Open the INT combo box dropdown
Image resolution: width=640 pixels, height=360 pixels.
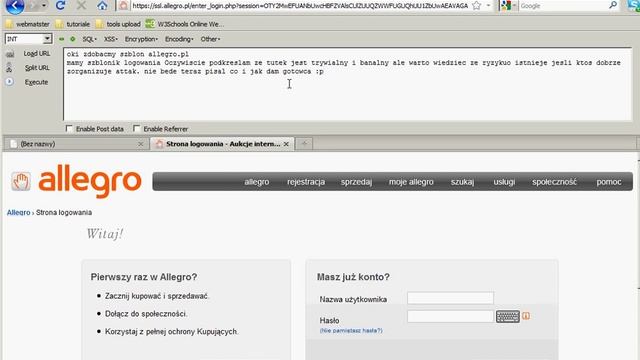point(47,39)
